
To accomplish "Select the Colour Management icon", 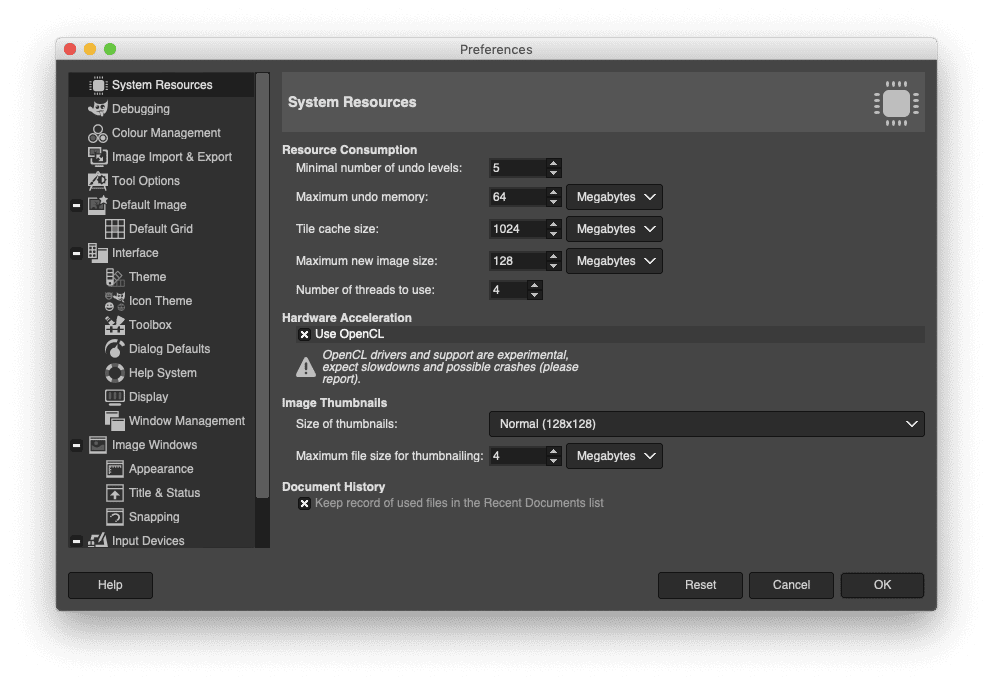I will pos(98,133).
